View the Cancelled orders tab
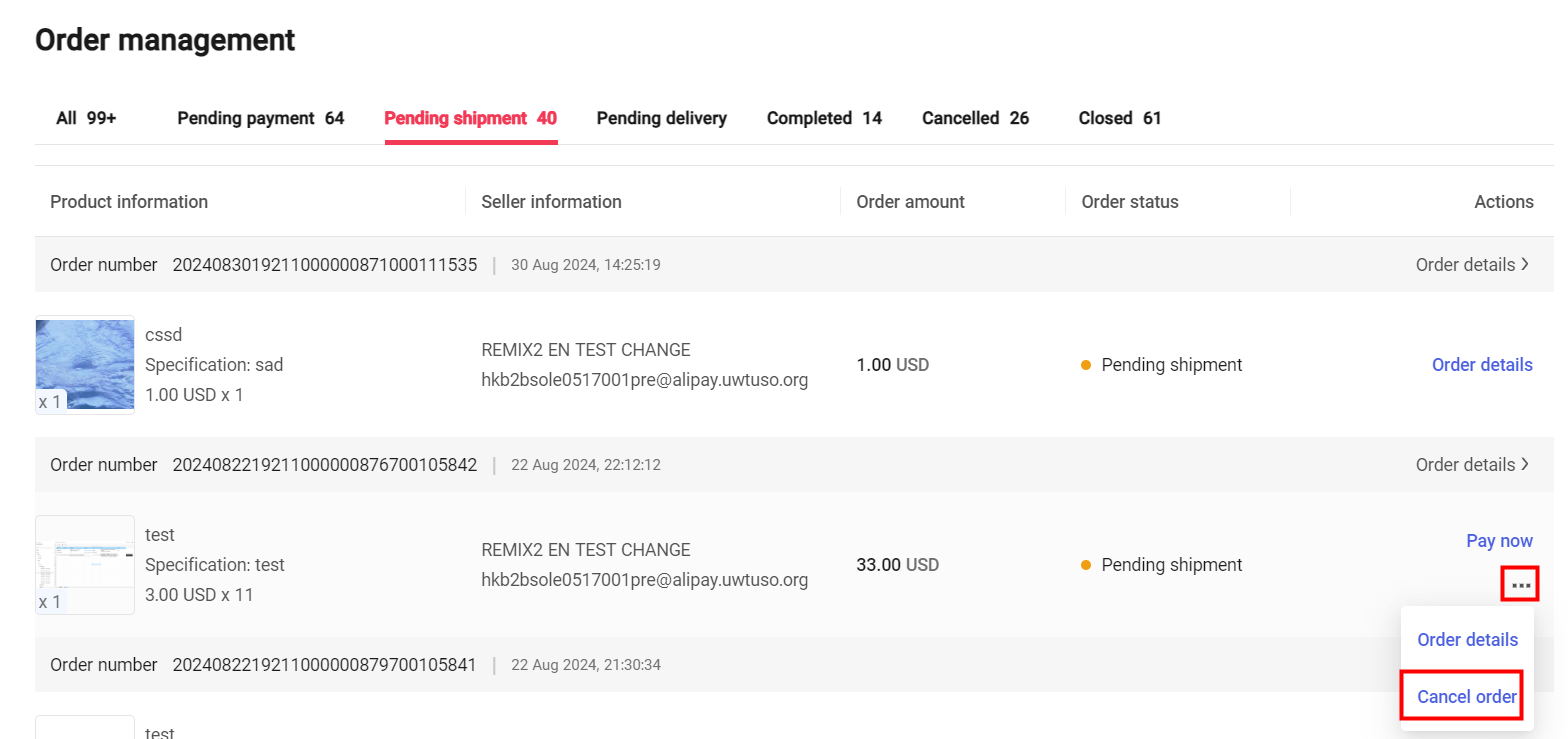 point(975,118)
